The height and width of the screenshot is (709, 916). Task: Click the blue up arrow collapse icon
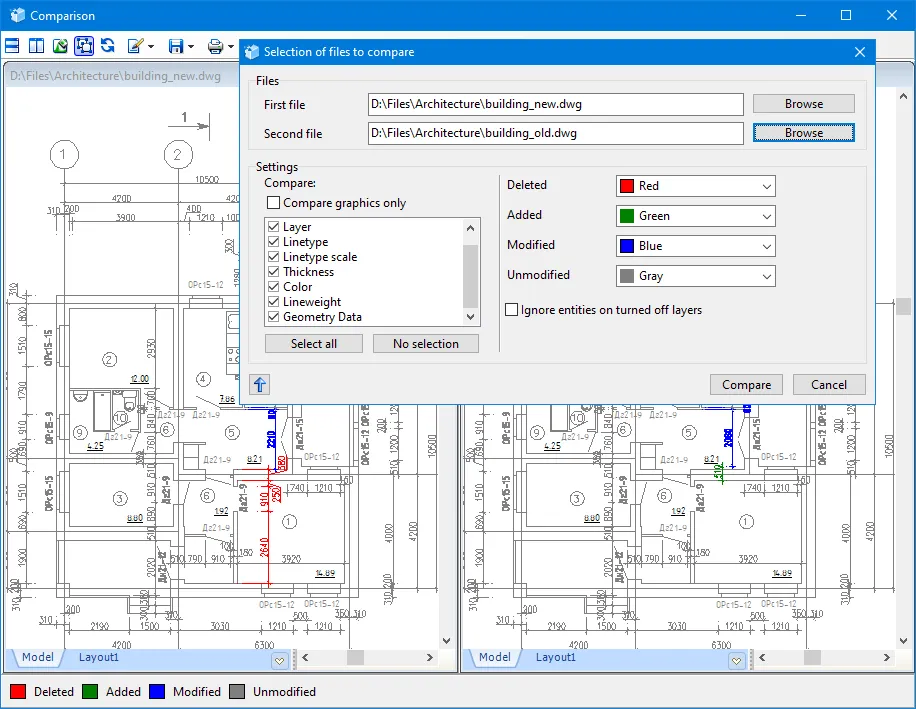point(260,384)
